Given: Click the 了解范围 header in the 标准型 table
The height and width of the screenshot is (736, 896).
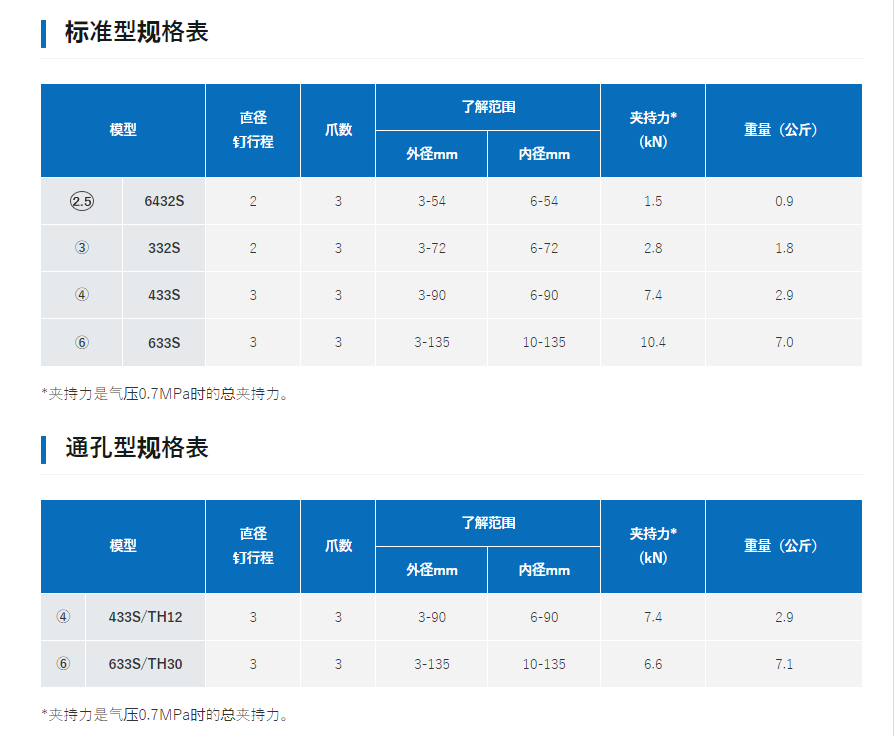Looking at the screenshot, I should click(488, 107).
